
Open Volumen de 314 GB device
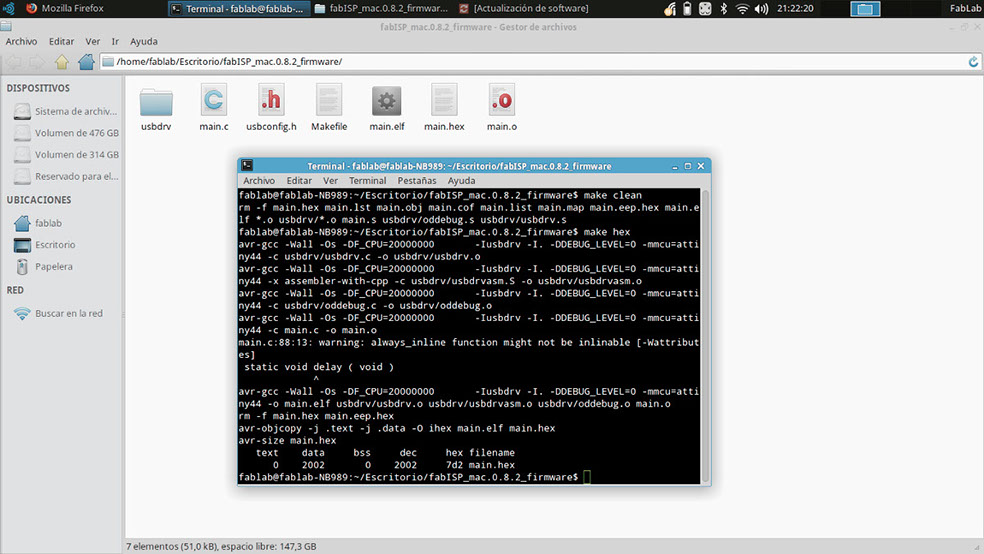(66, 154)
